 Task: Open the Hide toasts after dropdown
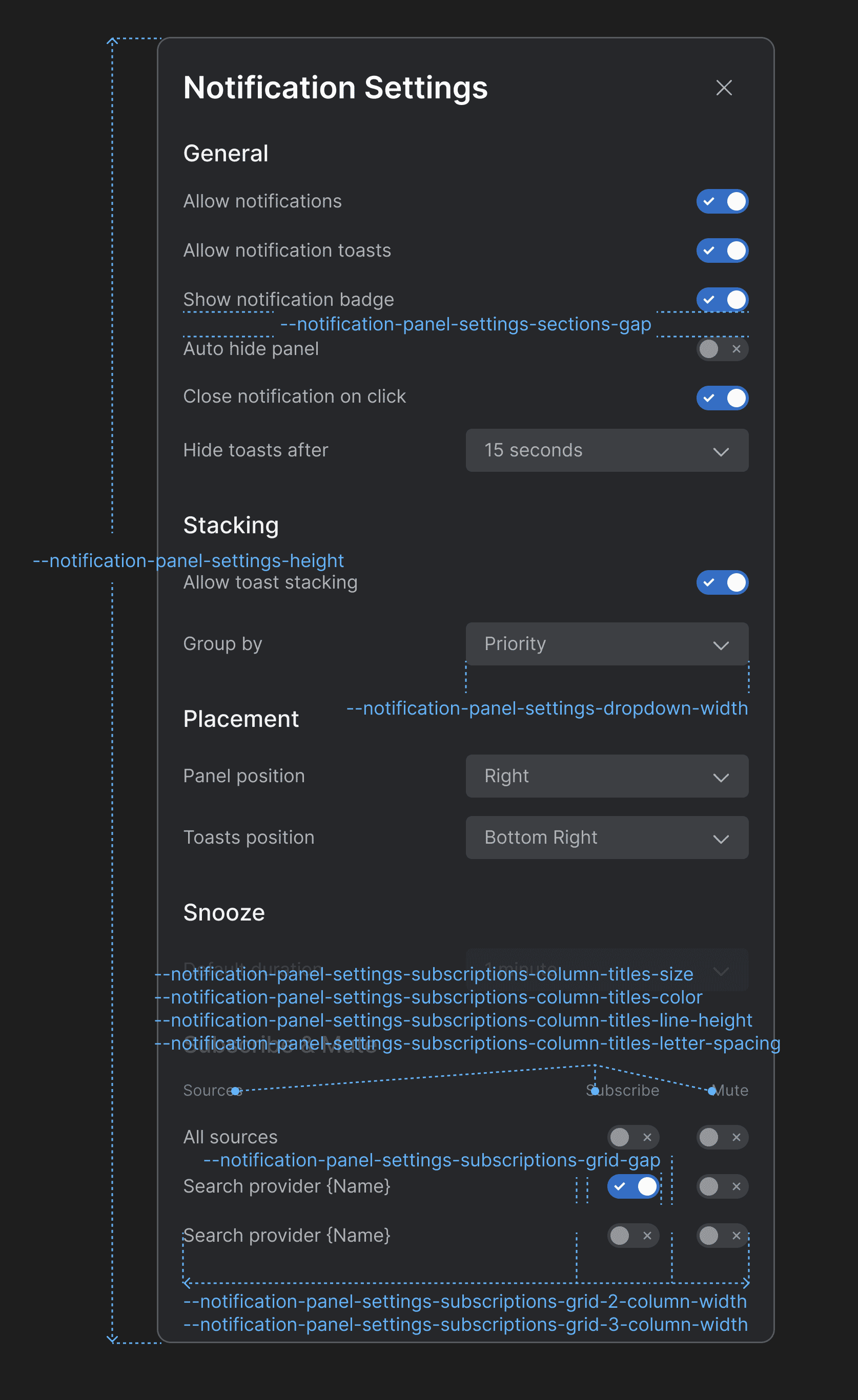(x=606, y=450)
